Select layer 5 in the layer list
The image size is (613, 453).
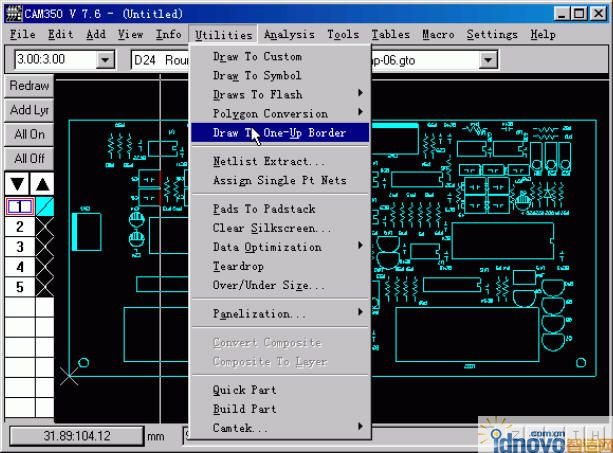20,287
